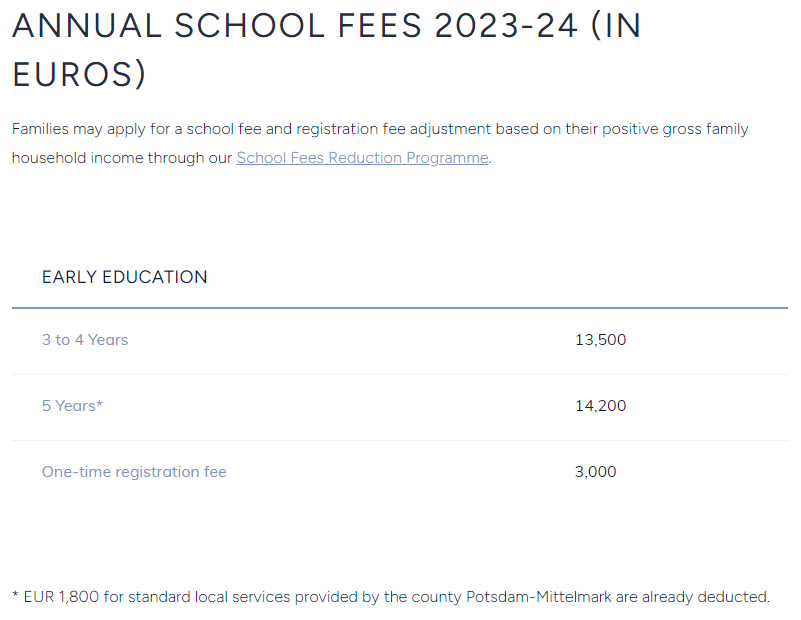Image resolution: width=801 pixels, height=620 pixels.
Task: Click the asterisk starting the footnote
Action: point(15,594)
